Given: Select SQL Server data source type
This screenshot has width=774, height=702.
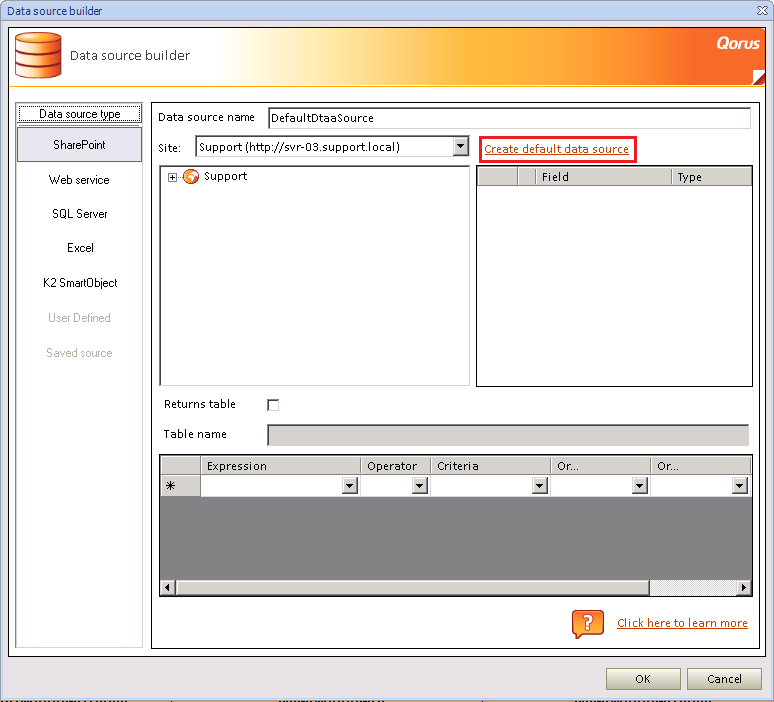Looking at the screenshot, I should tap(79, 214).
